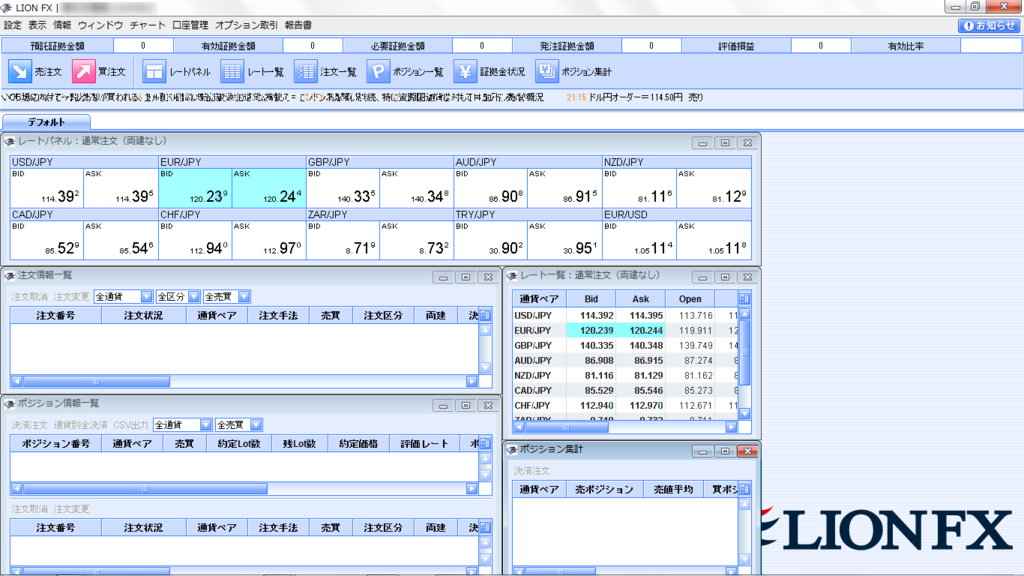Open the オプション取引 menu

[246, 25]
